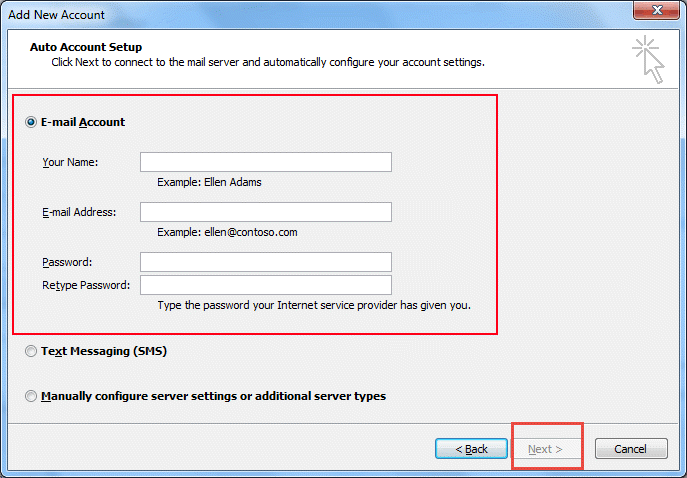The image size is (687, 478).
Task: Select the E-mail Account radio button
Action: (31, 122)
